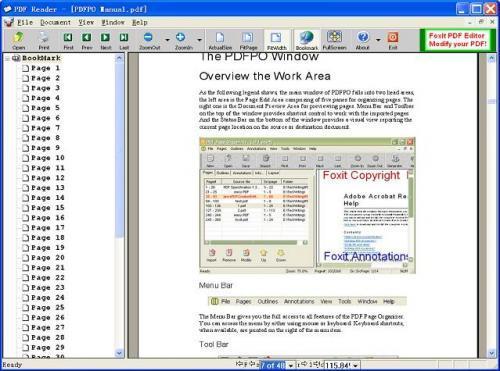
Task: Toggle the Bookmark panel button
Action: [x=307, y=40]
